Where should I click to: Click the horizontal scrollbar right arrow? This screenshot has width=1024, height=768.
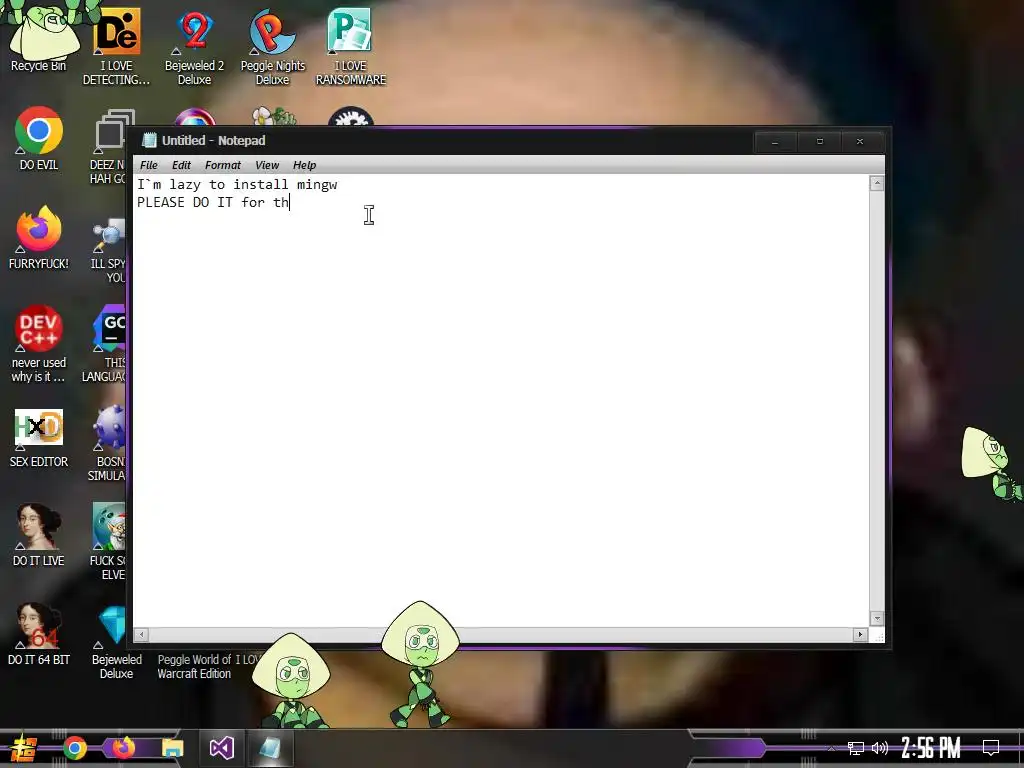(860, 634)
